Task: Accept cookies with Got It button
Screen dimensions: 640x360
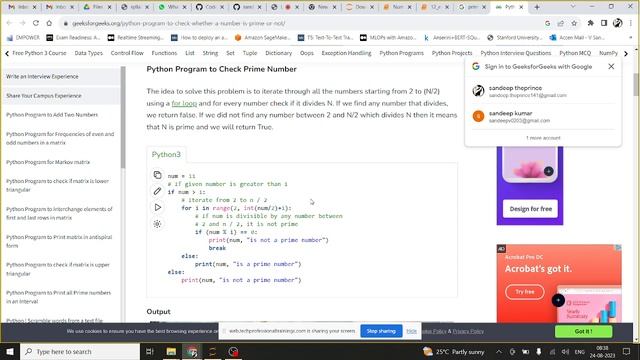Action: (583, 331)
